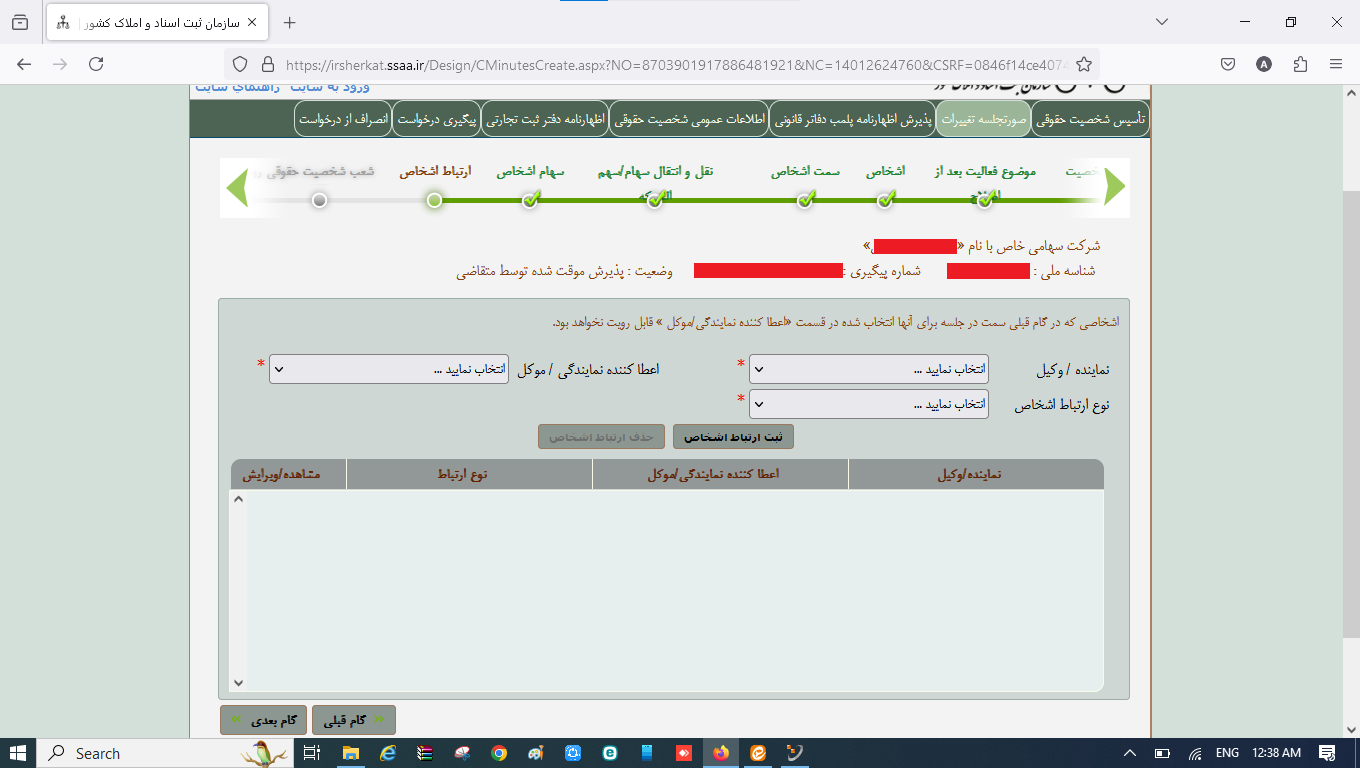Click the اعطا کننده نمایندگی/موکل column header
The width and height of the screenshot is (1360, 768).
[720, 474]
